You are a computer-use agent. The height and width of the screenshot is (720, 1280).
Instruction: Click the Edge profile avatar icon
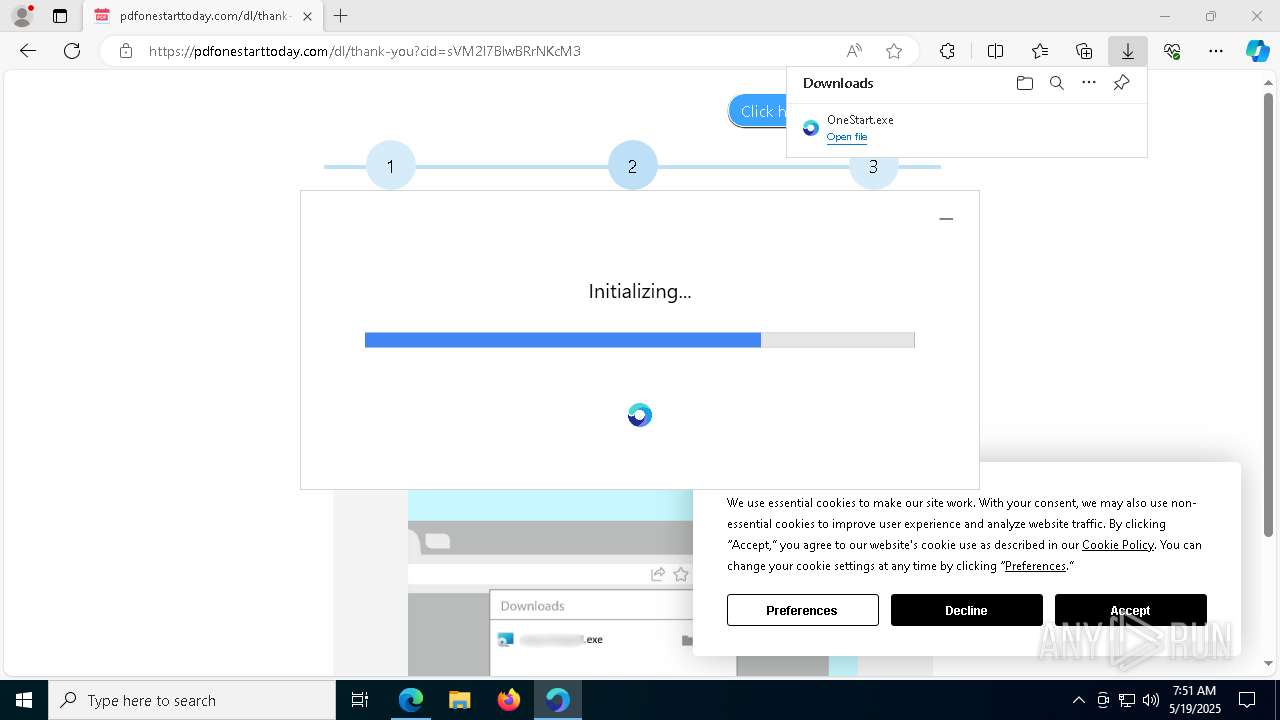point(22,16)
